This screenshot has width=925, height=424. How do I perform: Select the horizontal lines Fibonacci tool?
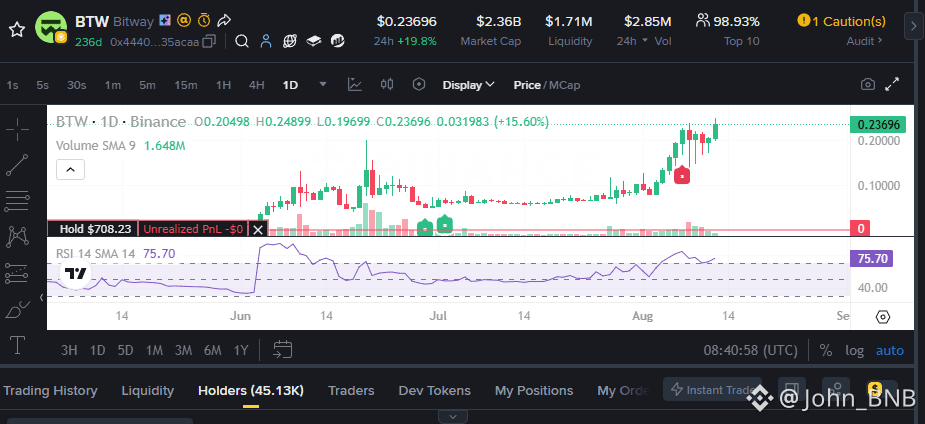pos(17,201)
